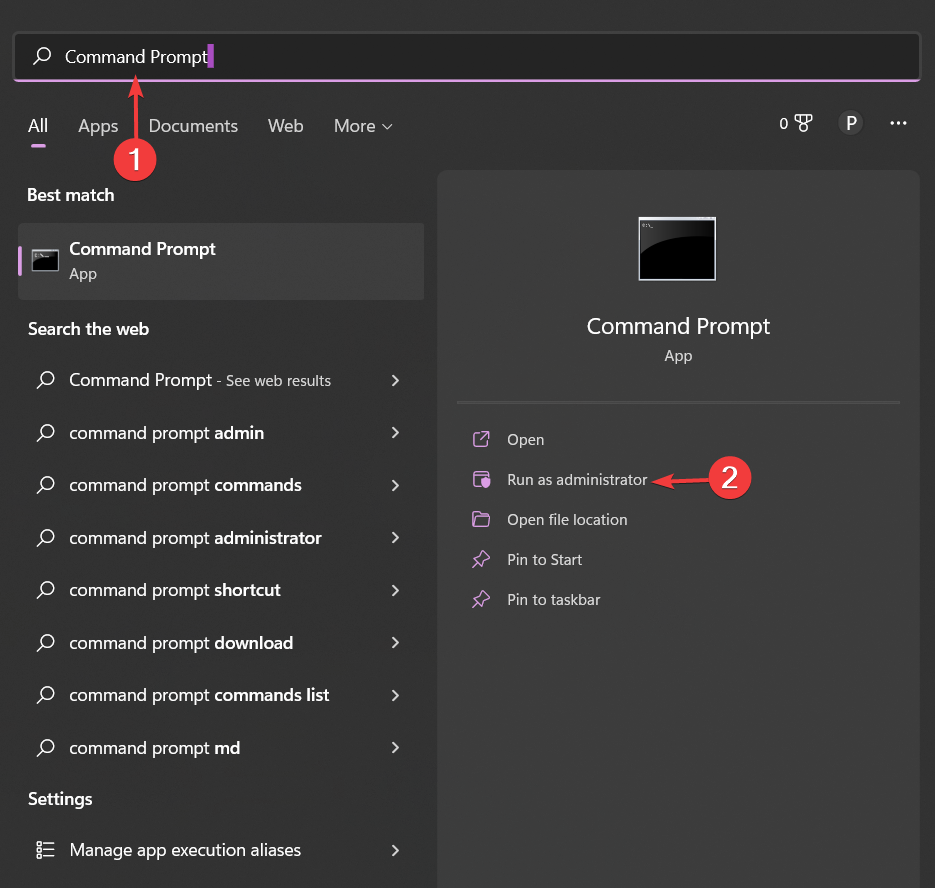Choose command prompt commands list suggestion
This screenshot has width=935, height=888.
[199, 695]
